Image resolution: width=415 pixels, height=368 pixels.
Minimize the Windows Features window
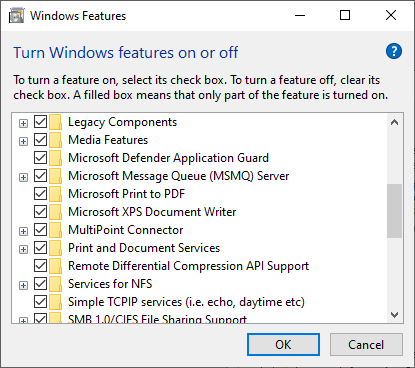click(x=300, y=15)
